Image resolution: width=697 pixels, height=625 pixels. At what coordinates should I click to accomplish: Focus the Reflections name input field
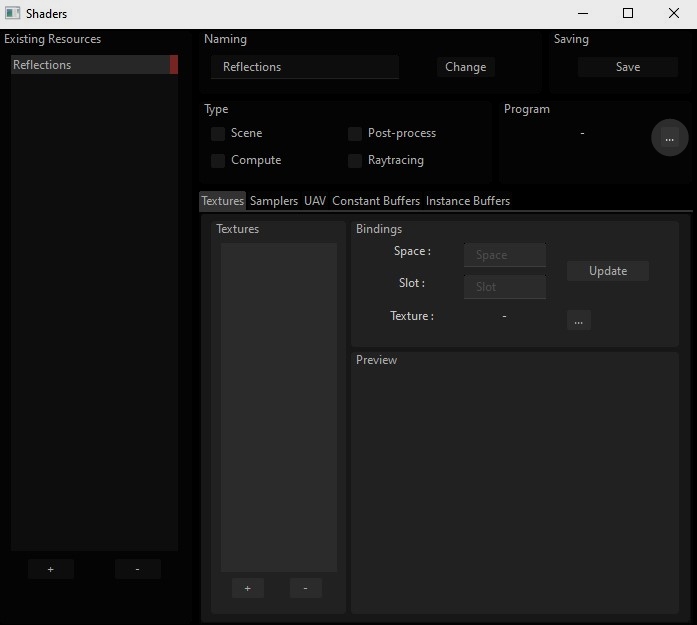tap(305, 67)
